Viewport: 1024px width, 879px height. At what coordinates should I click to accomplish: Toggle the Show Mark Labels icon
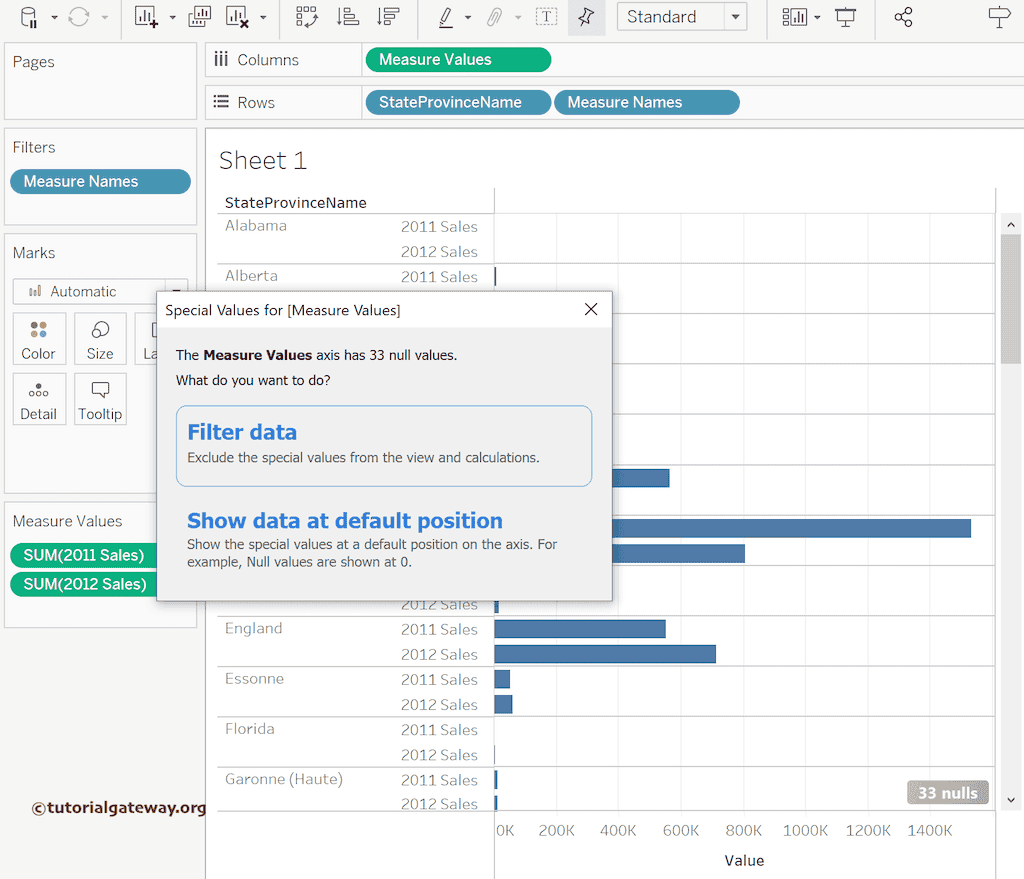point(546,17)
